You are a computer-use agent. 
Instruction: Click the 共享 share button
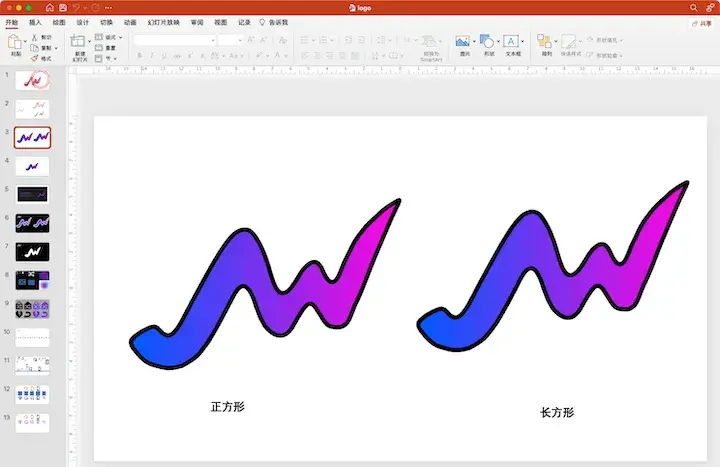click(x=702, y=23)
